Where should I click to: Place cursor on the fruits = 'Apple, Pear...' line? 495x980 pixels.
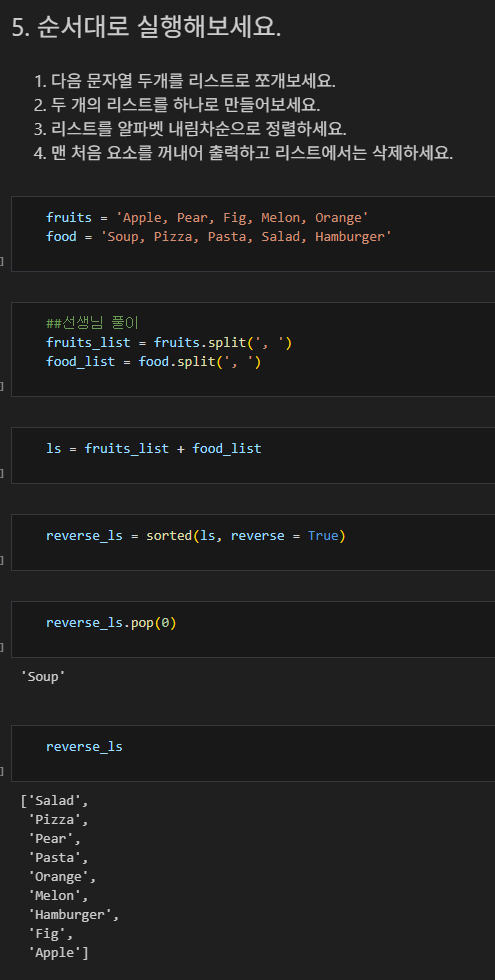[x=207, y=218]
